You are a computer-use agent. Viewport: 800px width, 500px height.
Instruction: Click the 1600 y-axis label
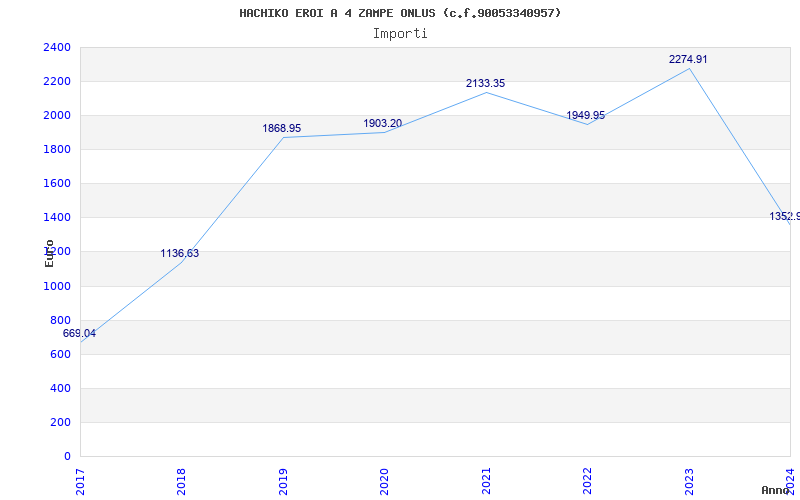coord(57,184)
